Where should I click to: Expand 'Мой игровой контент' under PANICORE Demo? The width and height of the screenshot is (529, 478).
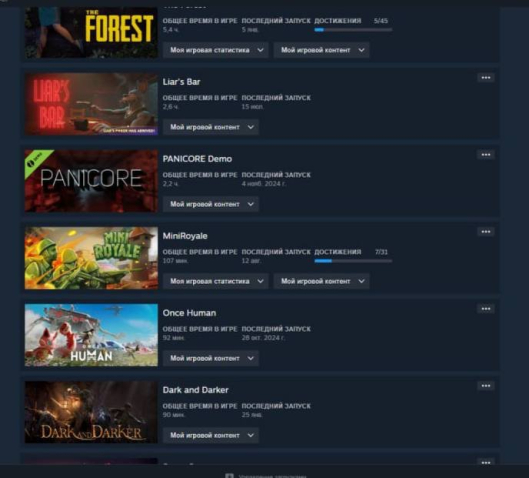pyautogui.click(x=211, y=204)
